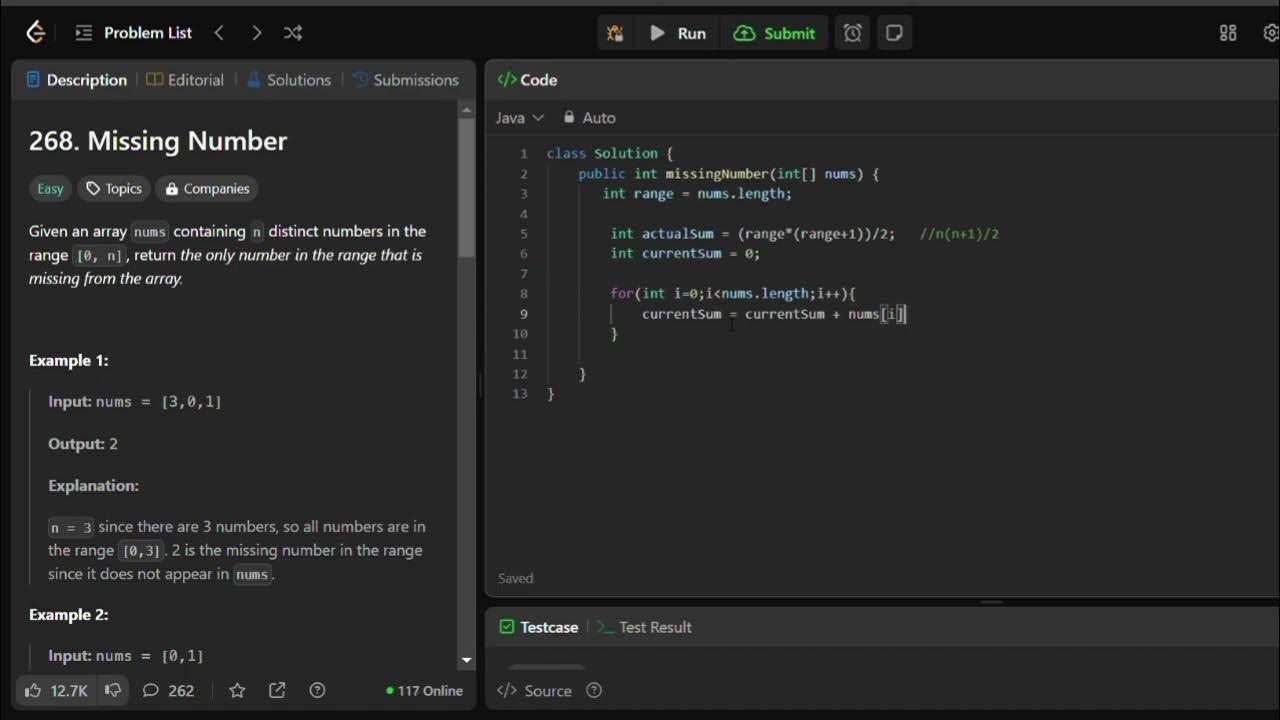Click the debug bug icon
1280x720 pixels.
pyautogui.click(x=614, y=33)
